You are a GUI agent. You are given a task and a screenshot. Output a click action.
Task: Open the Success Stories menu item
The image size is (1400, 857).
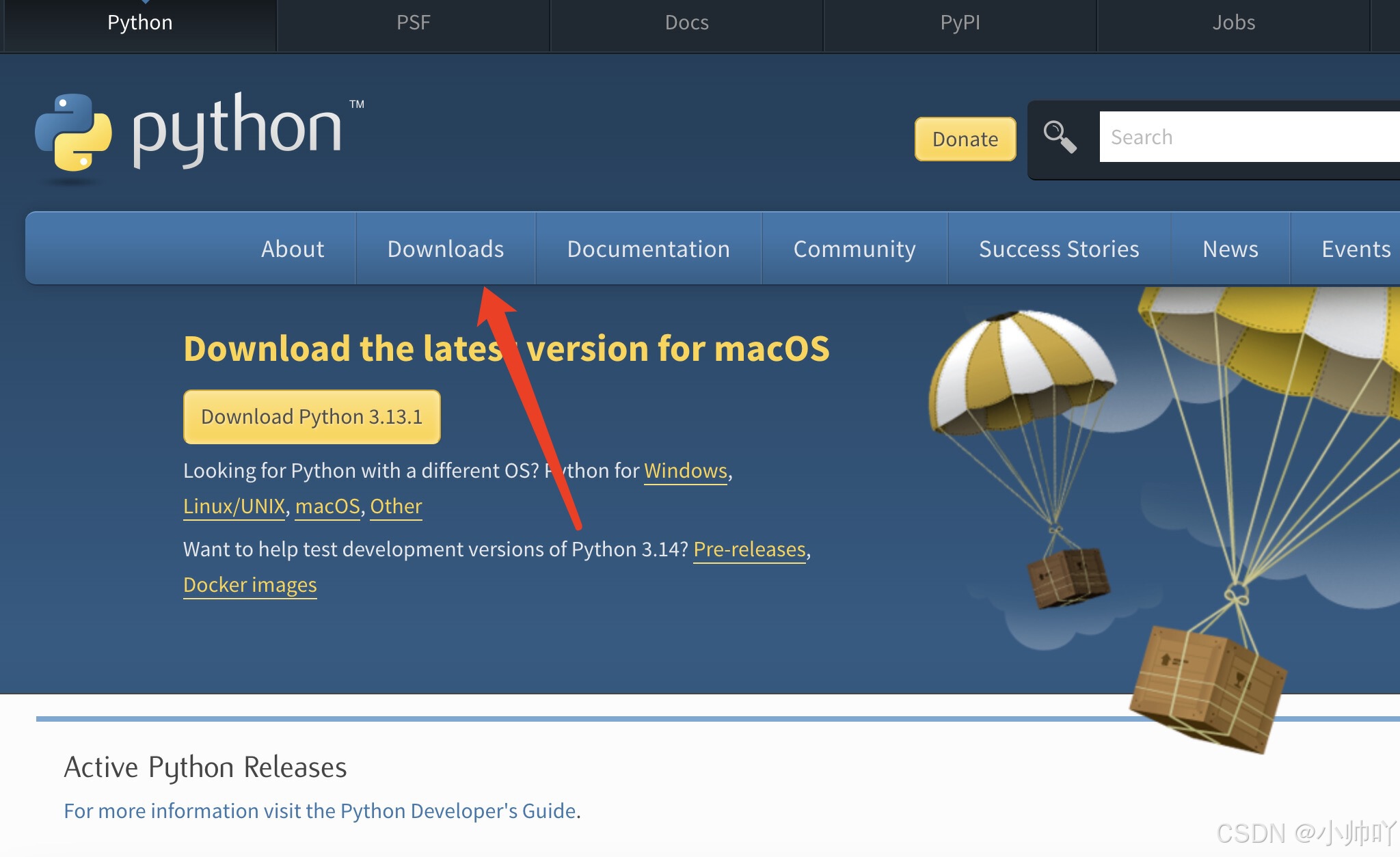[1059, 249]
